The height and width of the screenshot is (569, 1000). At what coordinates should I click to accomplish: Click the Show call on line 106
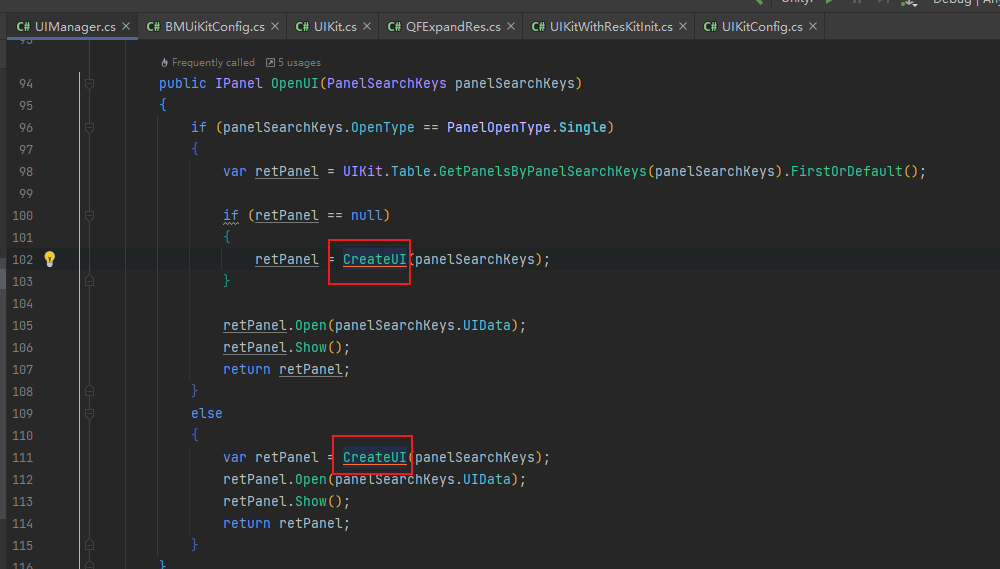click(311, 348)
